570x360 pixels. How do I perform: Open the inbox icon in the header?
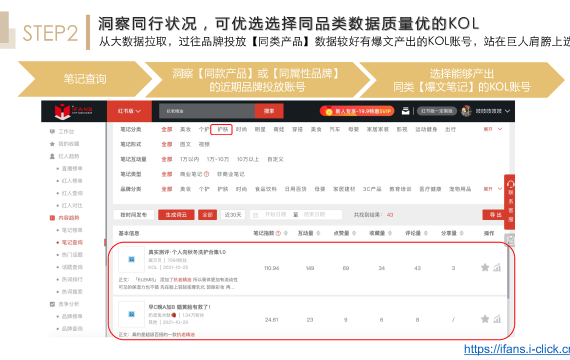(405, 111)
